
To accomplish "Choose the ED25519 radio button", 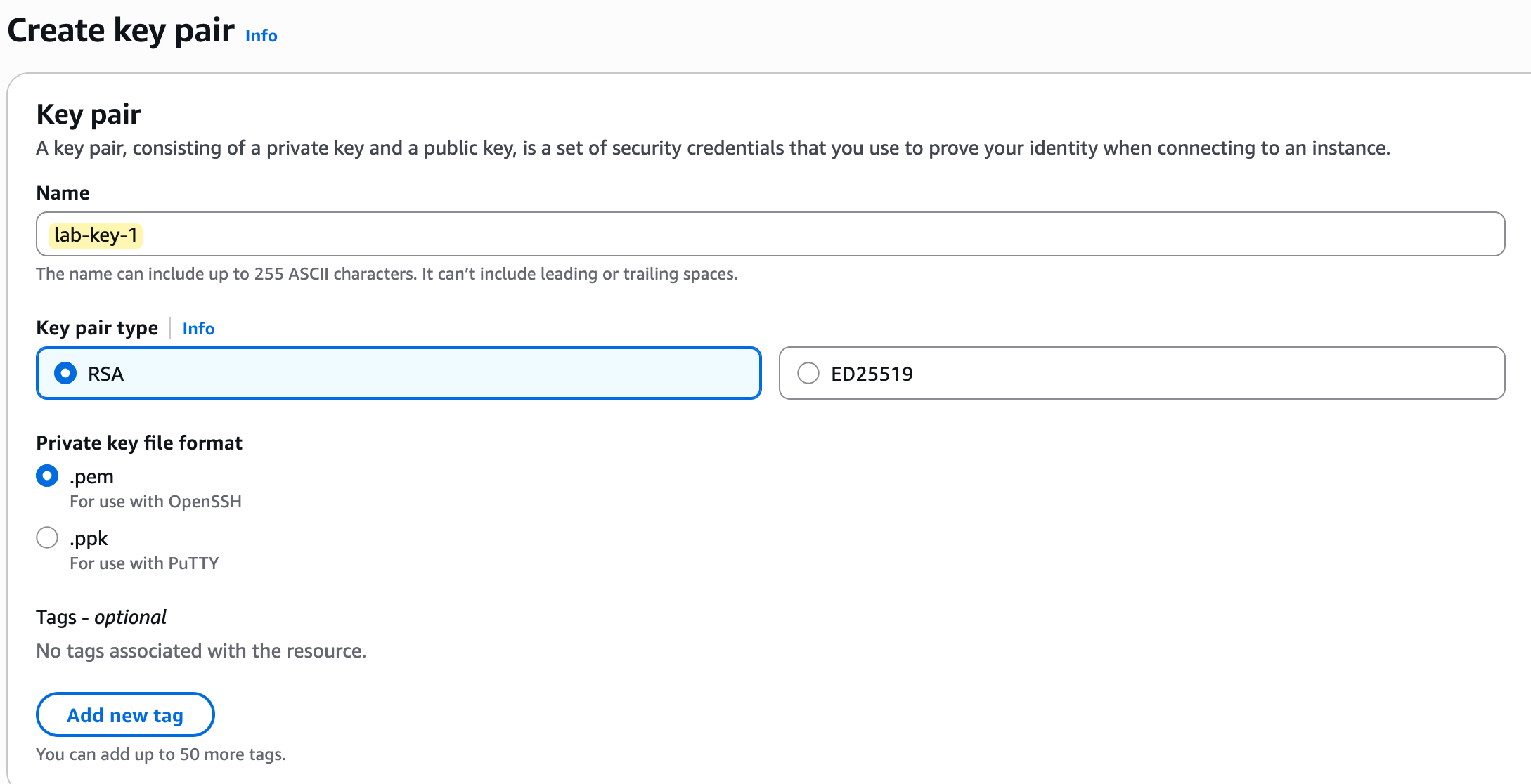I will pyautogui.click(x=808, y=373).
